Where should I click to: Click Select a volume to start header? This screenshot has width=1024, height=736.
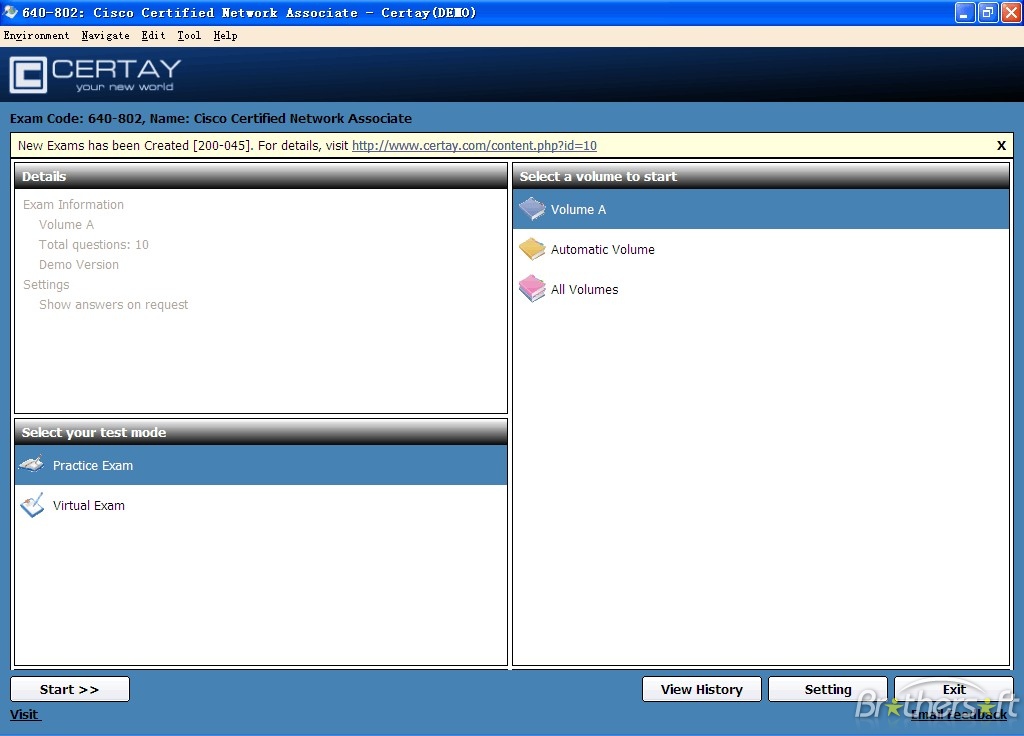coord(761,176)
